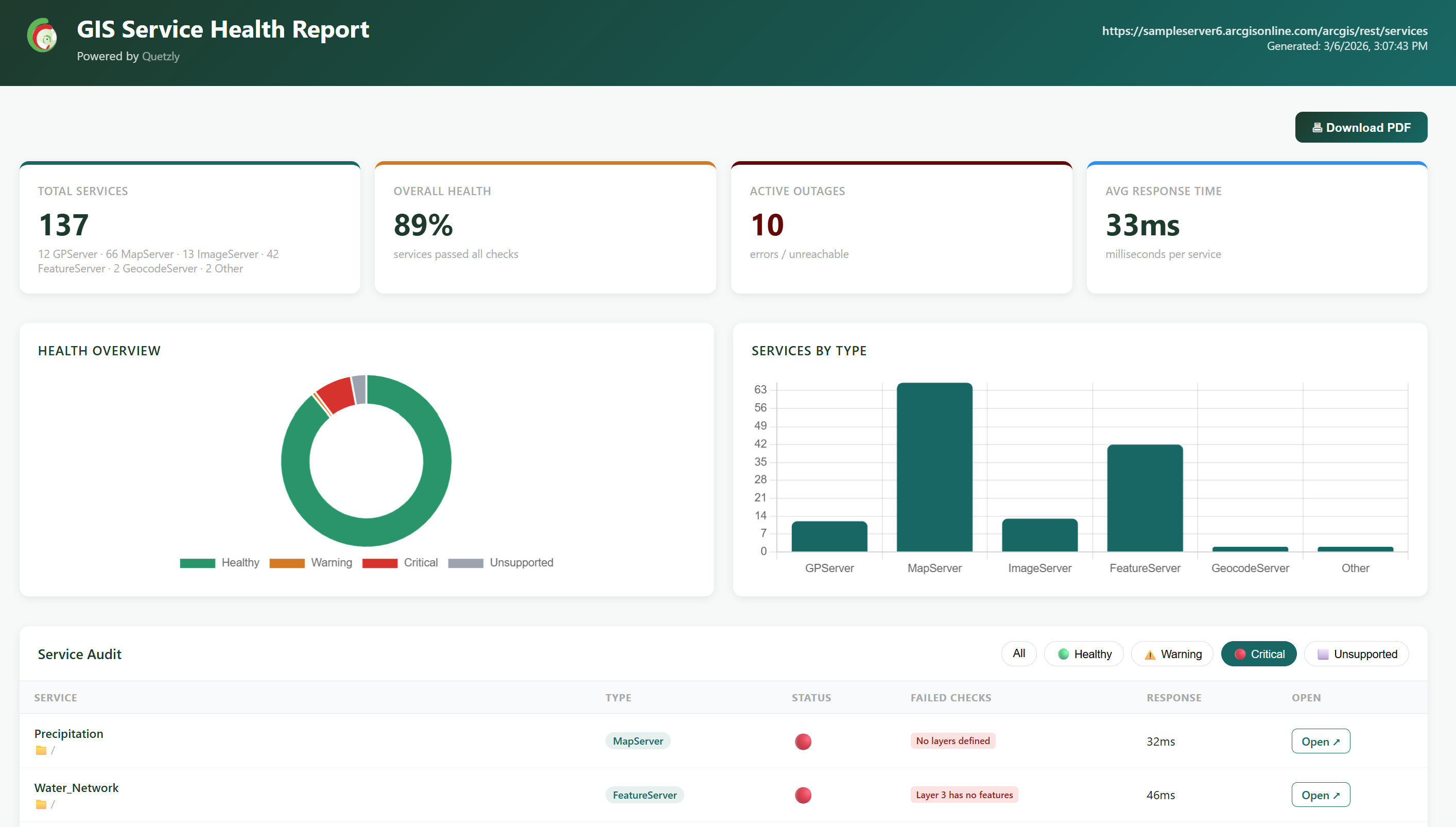Toggle the Unsupported filter in Service Audit

[1357, 654]
